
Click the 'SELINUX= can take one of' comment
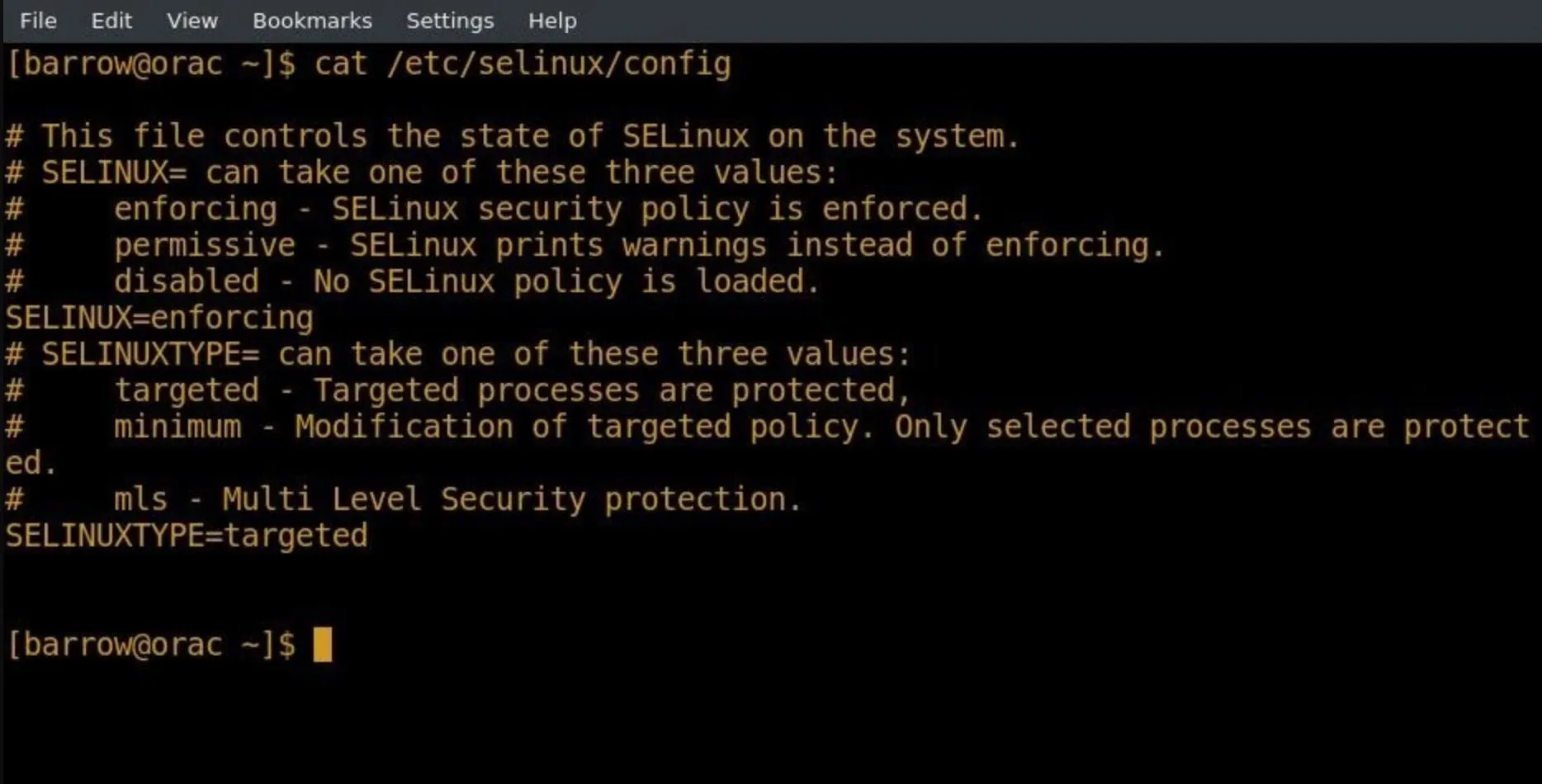(x=439, y=172)
